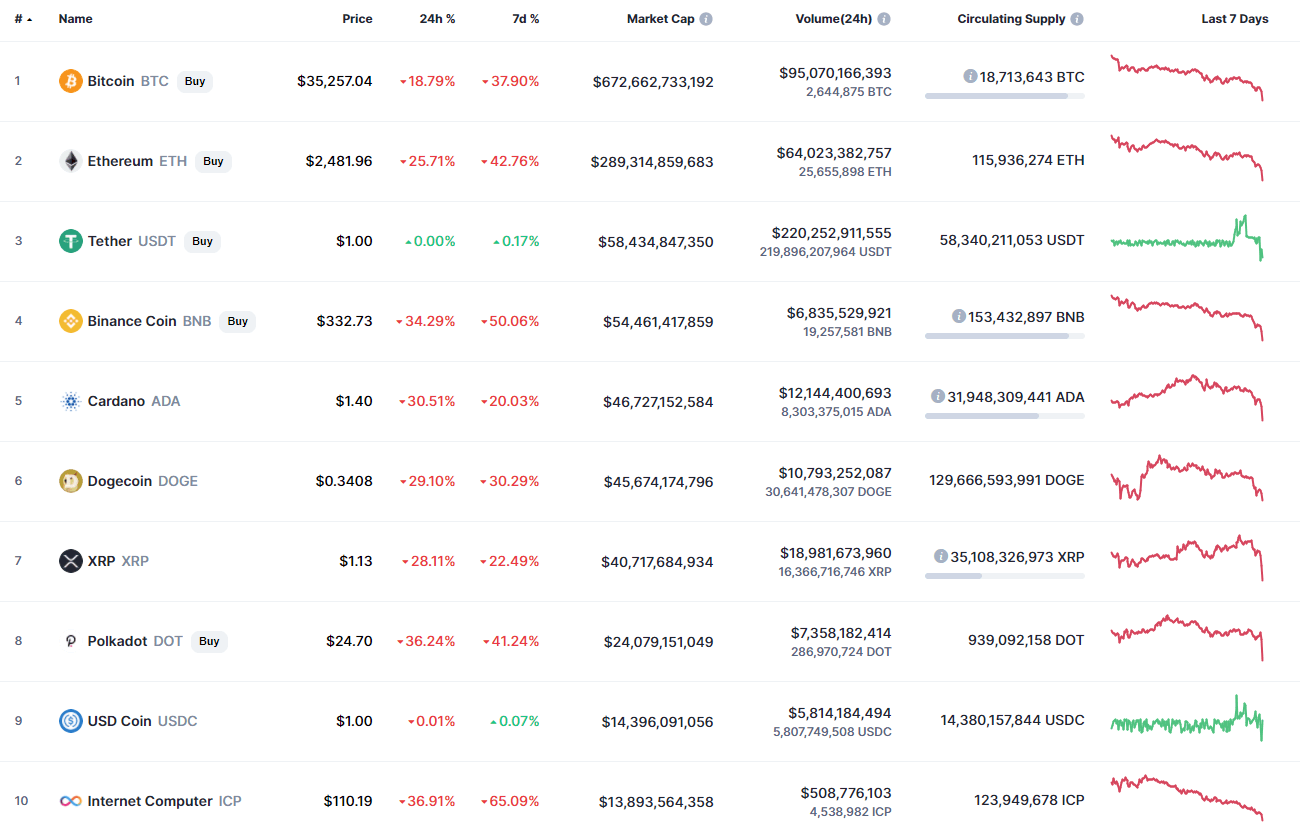Viewport: 1300px width, 836px height.
Task: Click the XRP circulating supply progress bar
Action: pos(1004,575)
